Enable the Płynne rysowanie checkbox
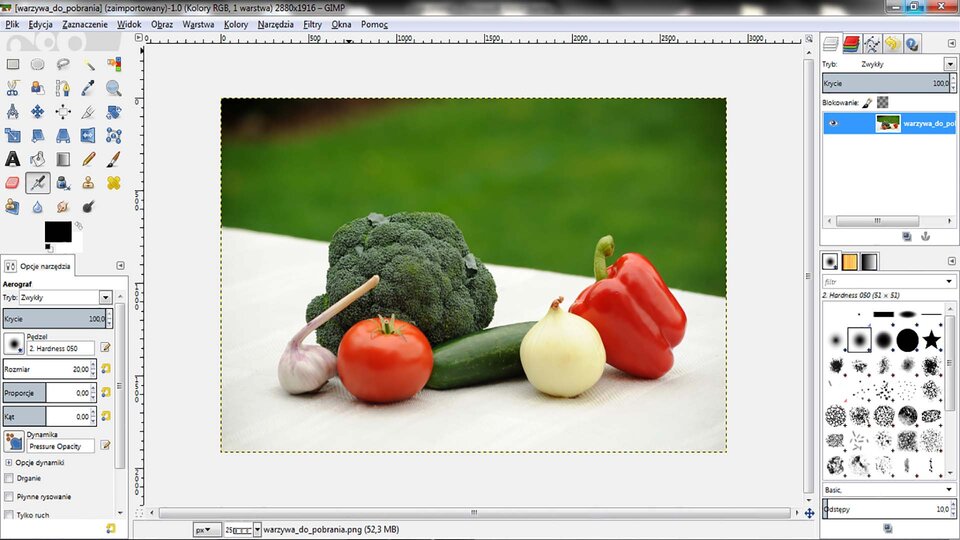960x540 pixels. [x=9, y=497]
